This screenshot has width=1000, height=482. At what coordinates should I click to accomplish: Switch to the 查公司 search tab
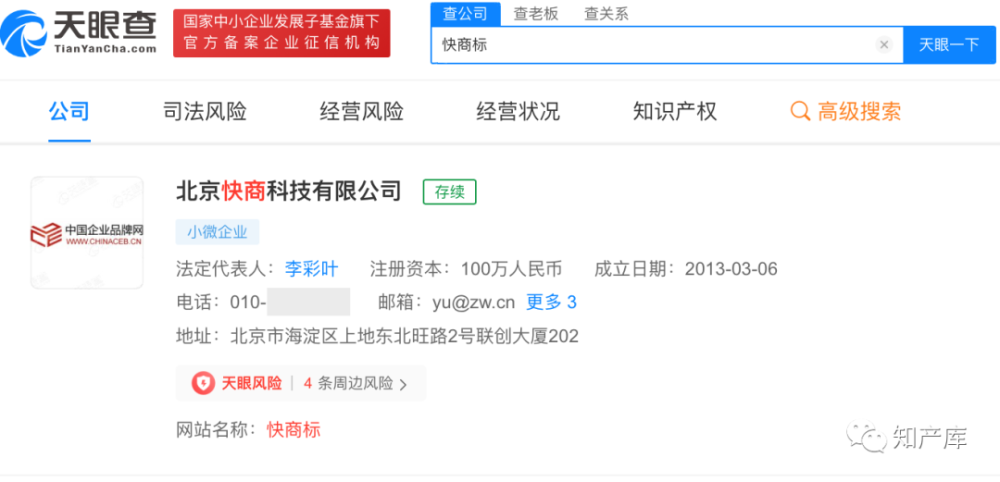[466, 14]
